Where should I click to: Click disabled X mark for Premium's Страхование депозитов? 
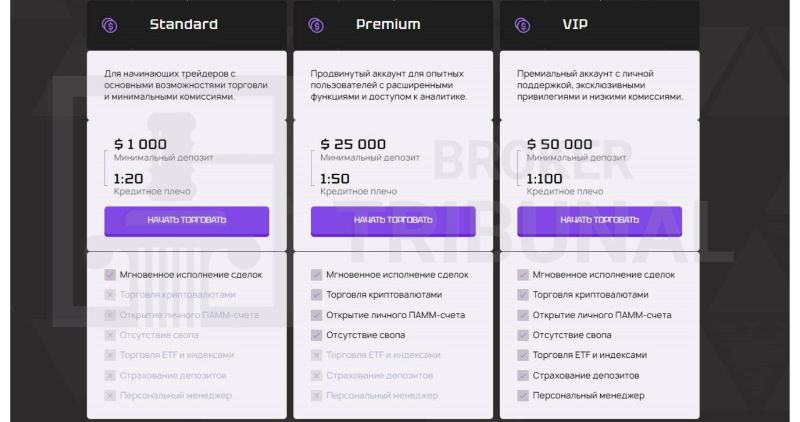[x=316, y=376]
